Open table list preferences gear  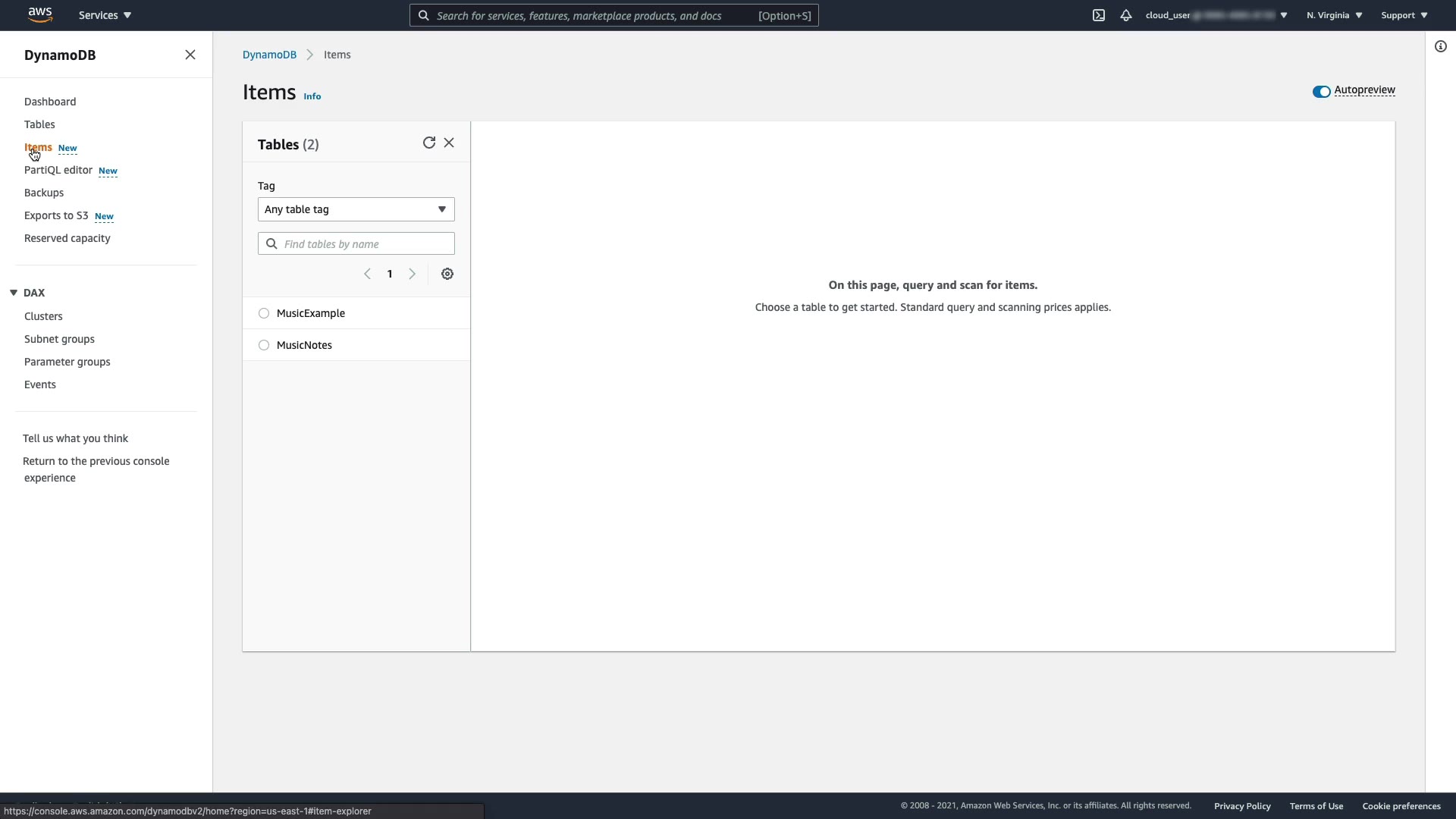(447, 274)
